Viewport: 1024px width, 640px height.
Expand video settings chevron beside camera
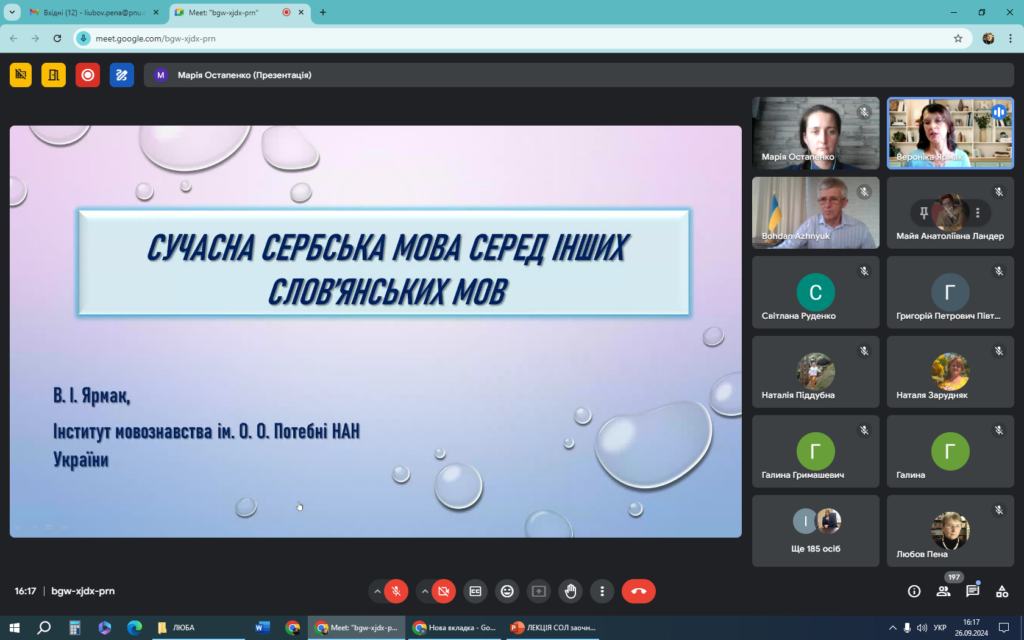click(x=424, y=591)
